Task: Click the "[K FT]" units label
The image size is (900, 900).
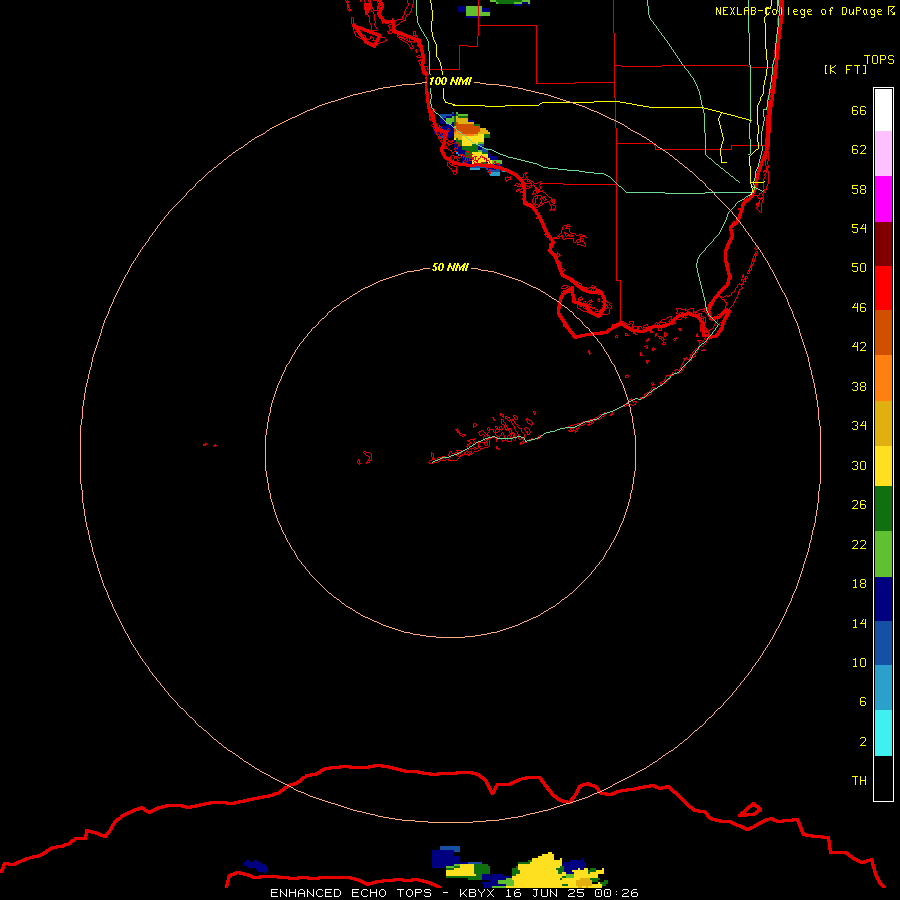Action: click(x=845, y=70)
